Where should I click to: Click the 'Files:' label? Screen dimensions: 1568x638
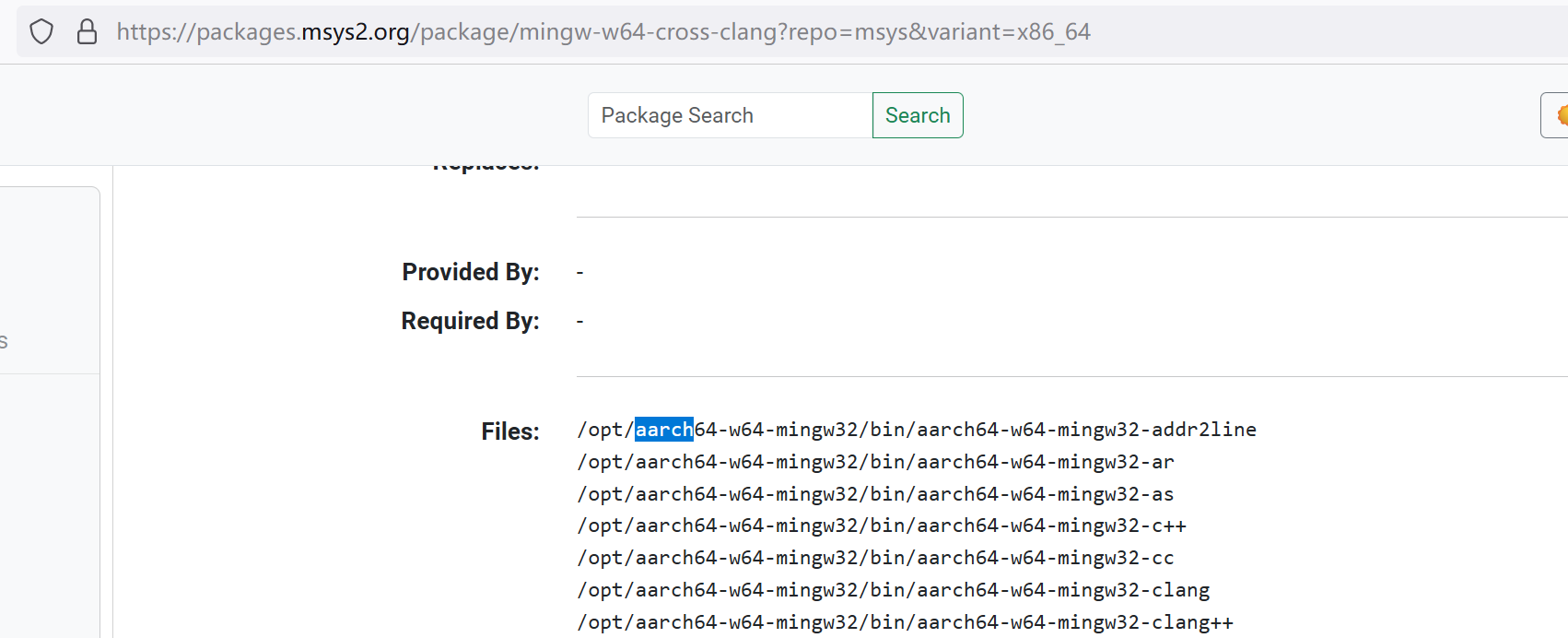tap(509, 431)
